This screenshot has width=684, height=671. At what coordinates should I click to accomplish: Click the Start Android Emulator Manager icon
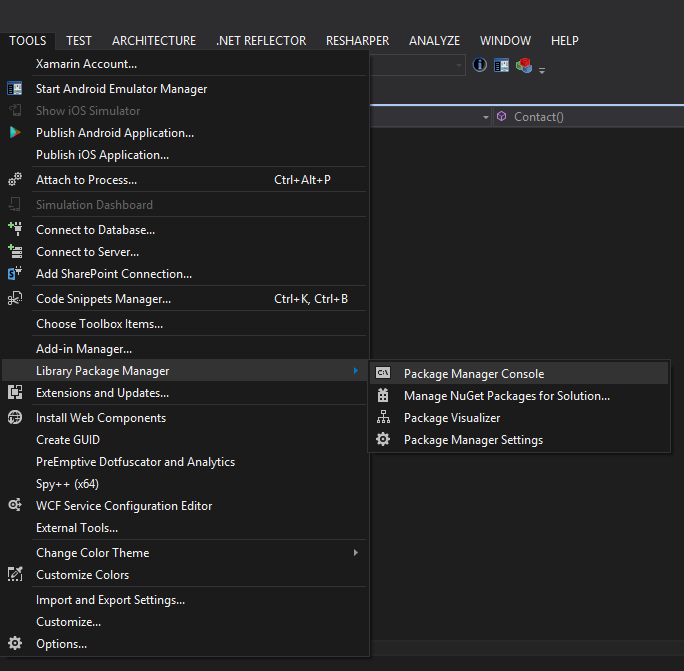point(14,89)
